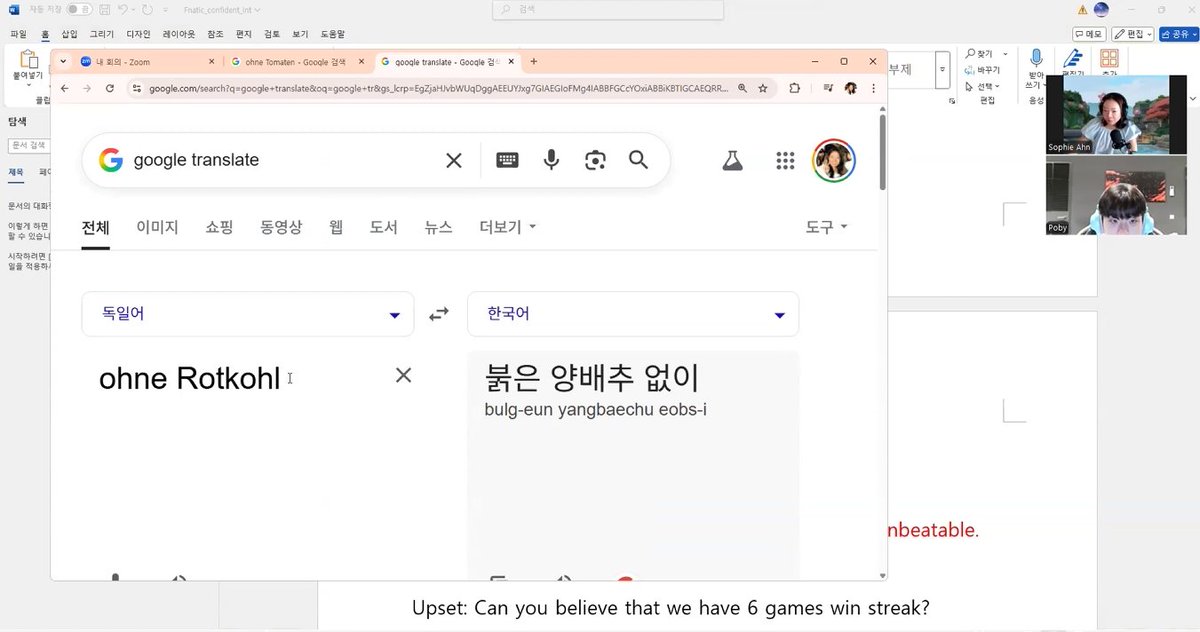Image resolution: width=1200 pixels, height=632 pixels.
Task: Open the Chrome three-dot menu
Action: [x=873, y=88]
